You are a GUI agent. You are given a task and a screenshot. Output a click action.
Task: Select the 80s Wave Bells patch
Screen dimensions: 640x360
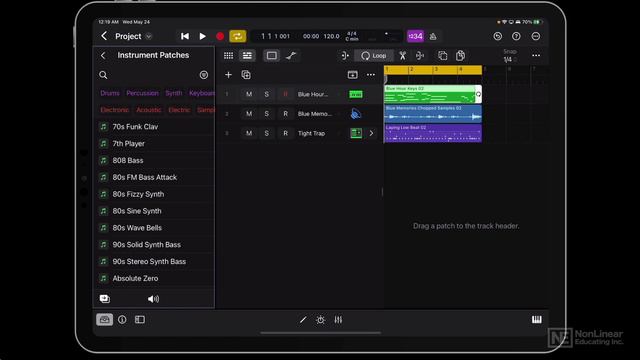click(x=153, y=228)
